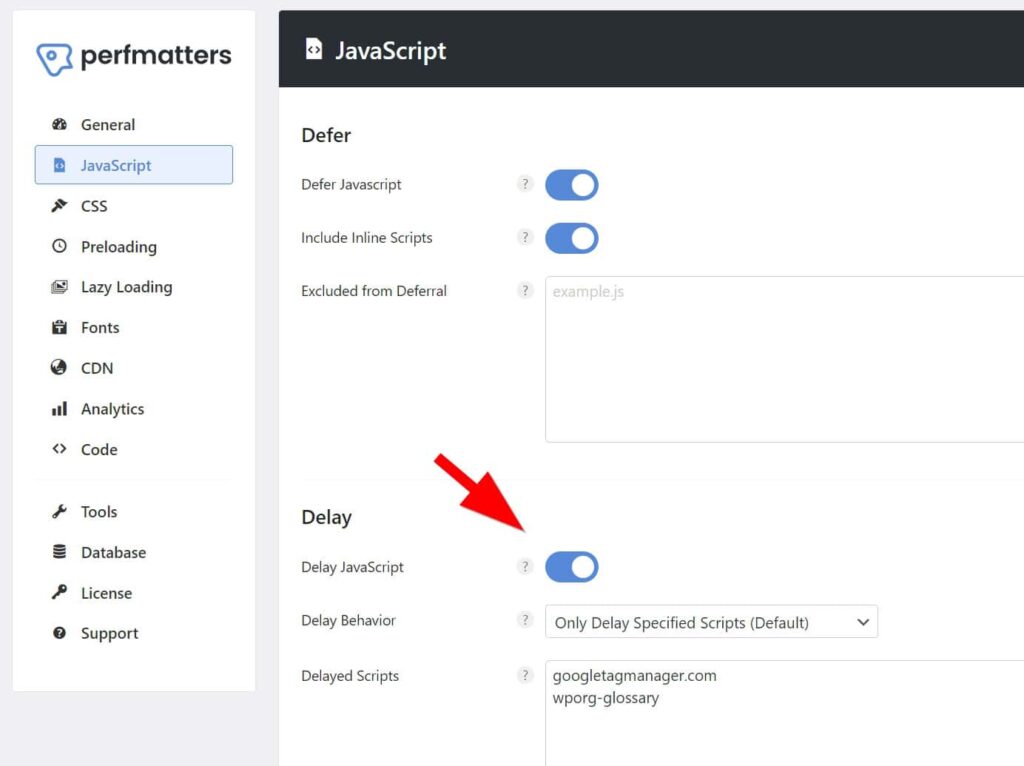This screenshot has width=1024, height=766.
Task: Switch to the CSS tab
Action: click(x=94, y=206)
